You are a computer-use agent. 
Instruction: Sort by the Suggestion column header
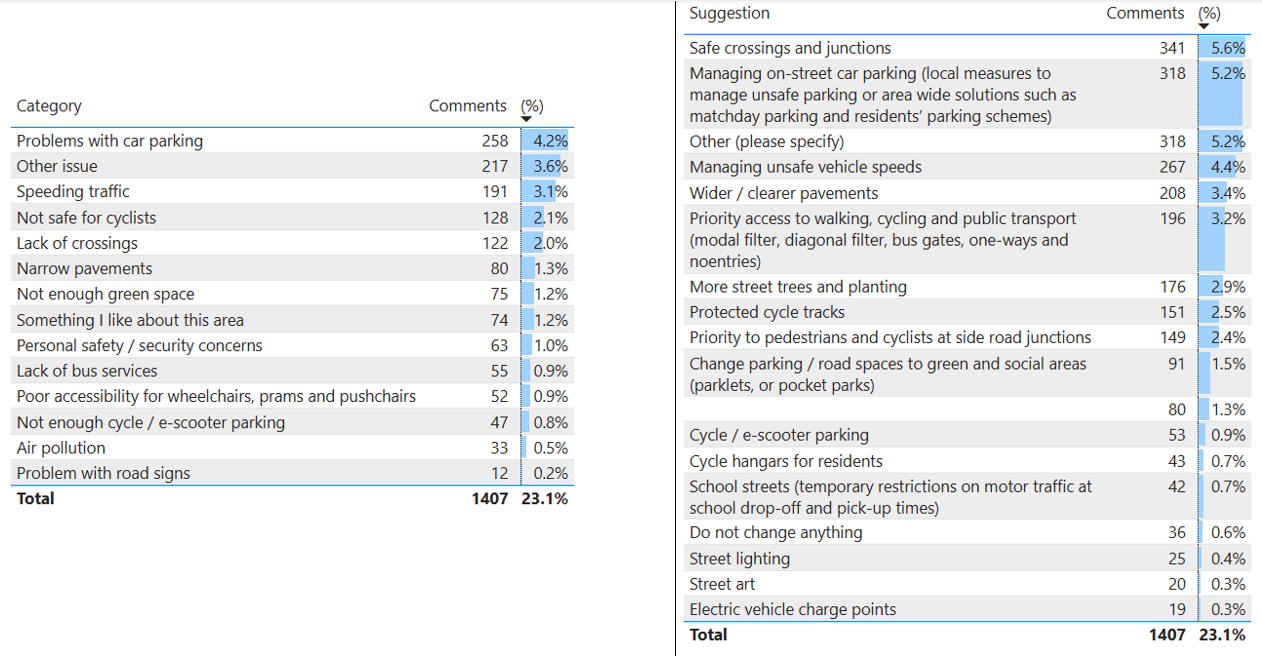pos(729,13)
